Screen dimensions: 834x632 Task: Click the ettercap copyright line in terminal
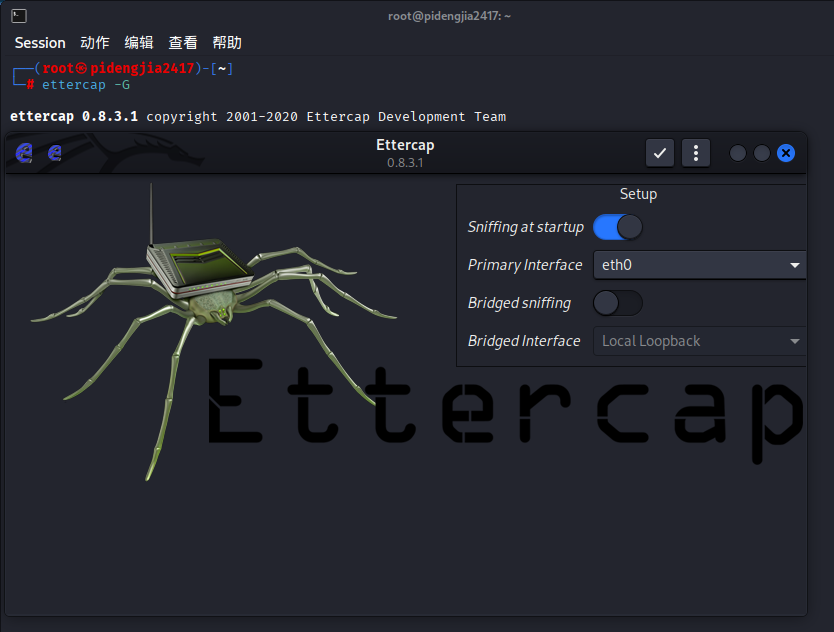coord(258,117)
